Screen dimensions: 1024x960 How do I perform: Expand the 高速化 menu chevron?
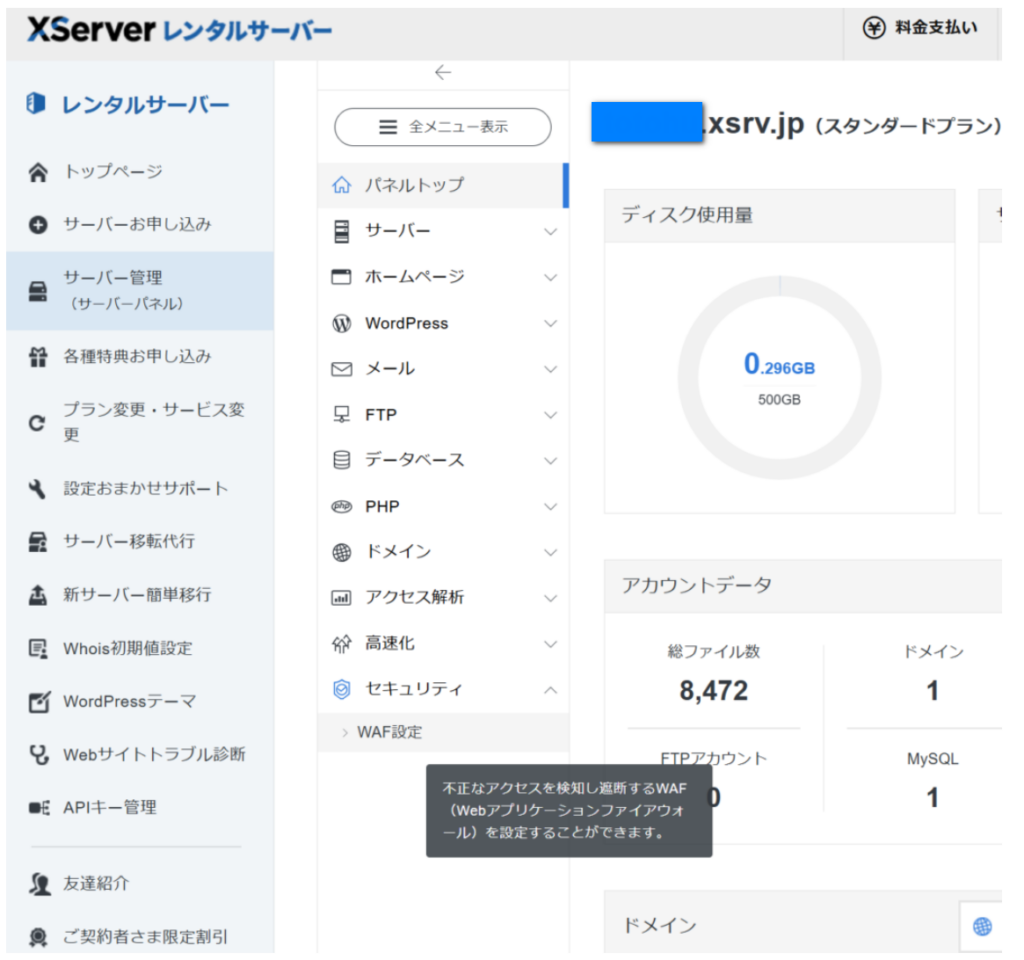[x=550, y=644]
